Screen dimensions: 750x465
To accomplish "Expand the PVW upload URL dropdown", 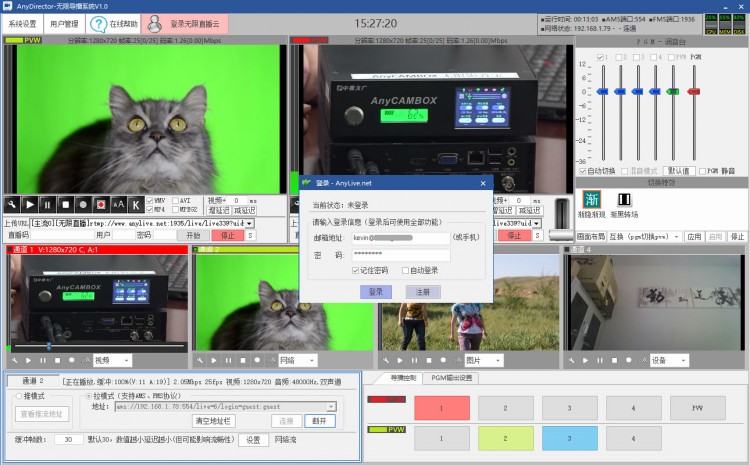I will pyautogui.click(x=249, y=223).
